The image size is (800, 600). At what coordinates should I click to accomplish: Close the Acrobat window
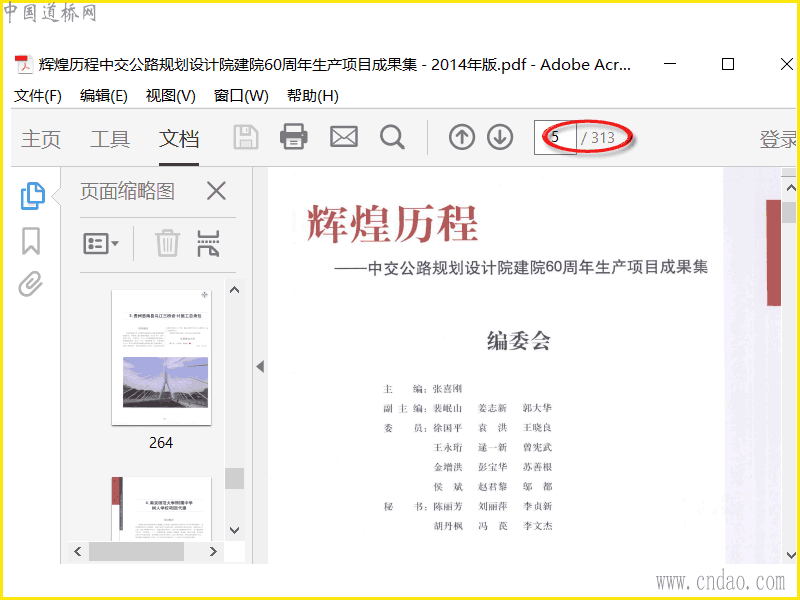coord(787,64)
